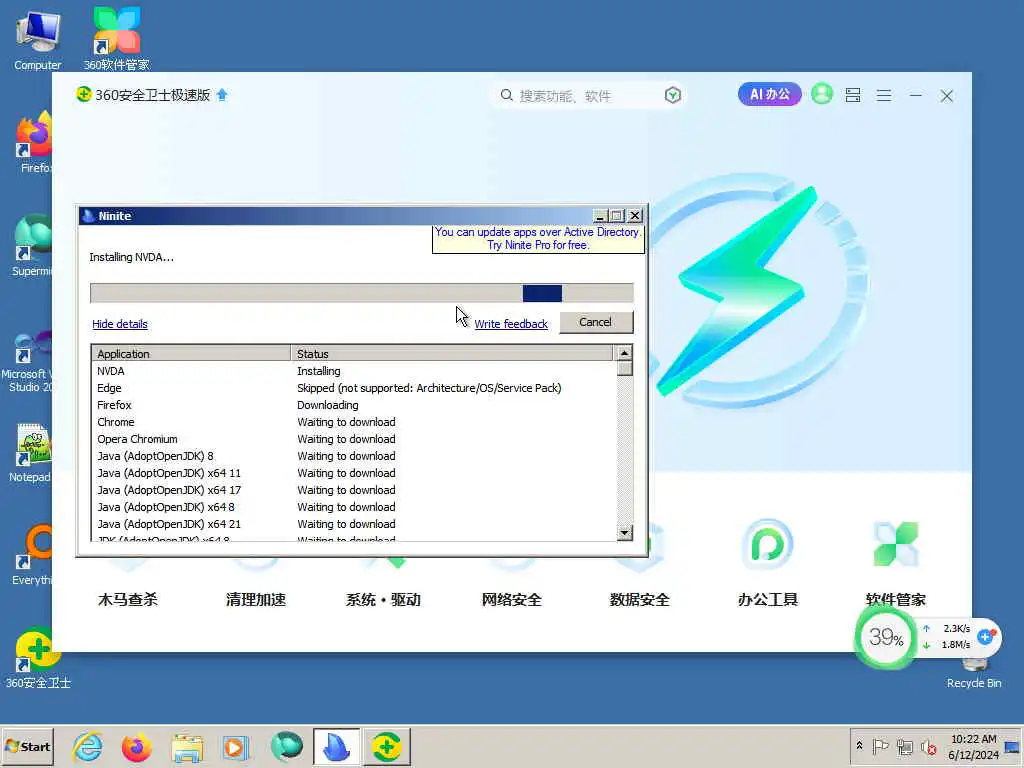The height and width of the screenshot is (768, 1024).
Task: Open the 清理加速 section
Action: tap(255, 599)
